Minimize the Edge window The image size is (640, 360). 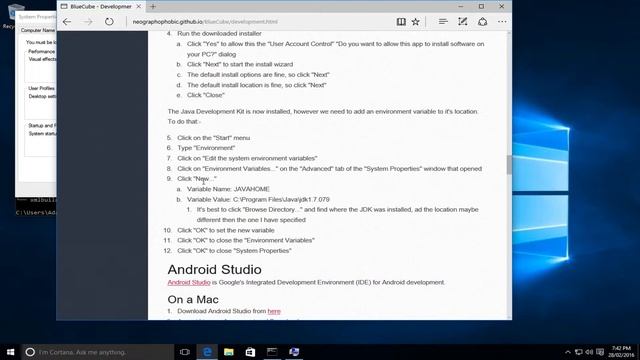(461, 7)
